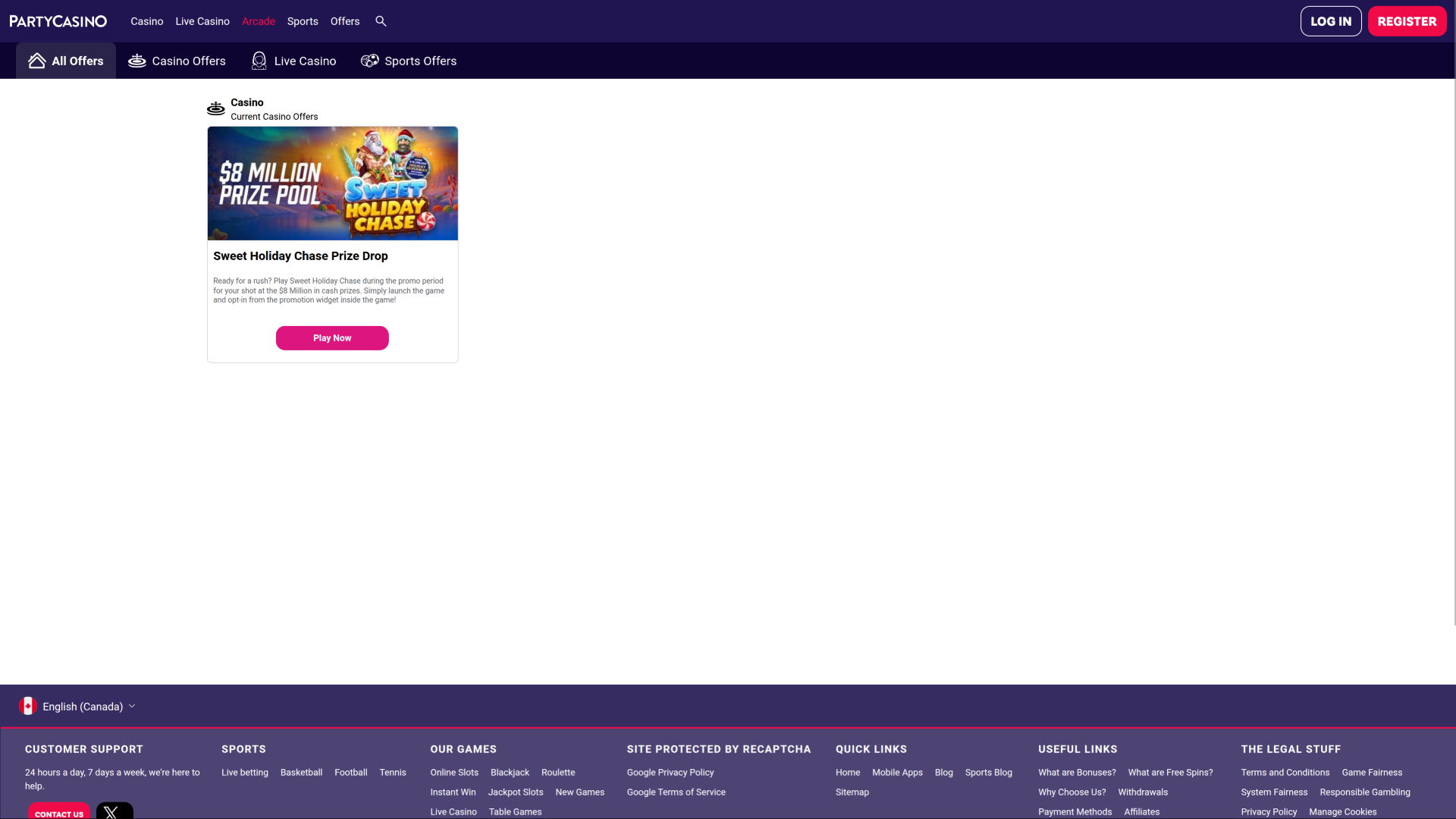1456x819 pixels.
Task: Click the REGISTER button
Action: pyautogui.click(x=1407, y=20)
